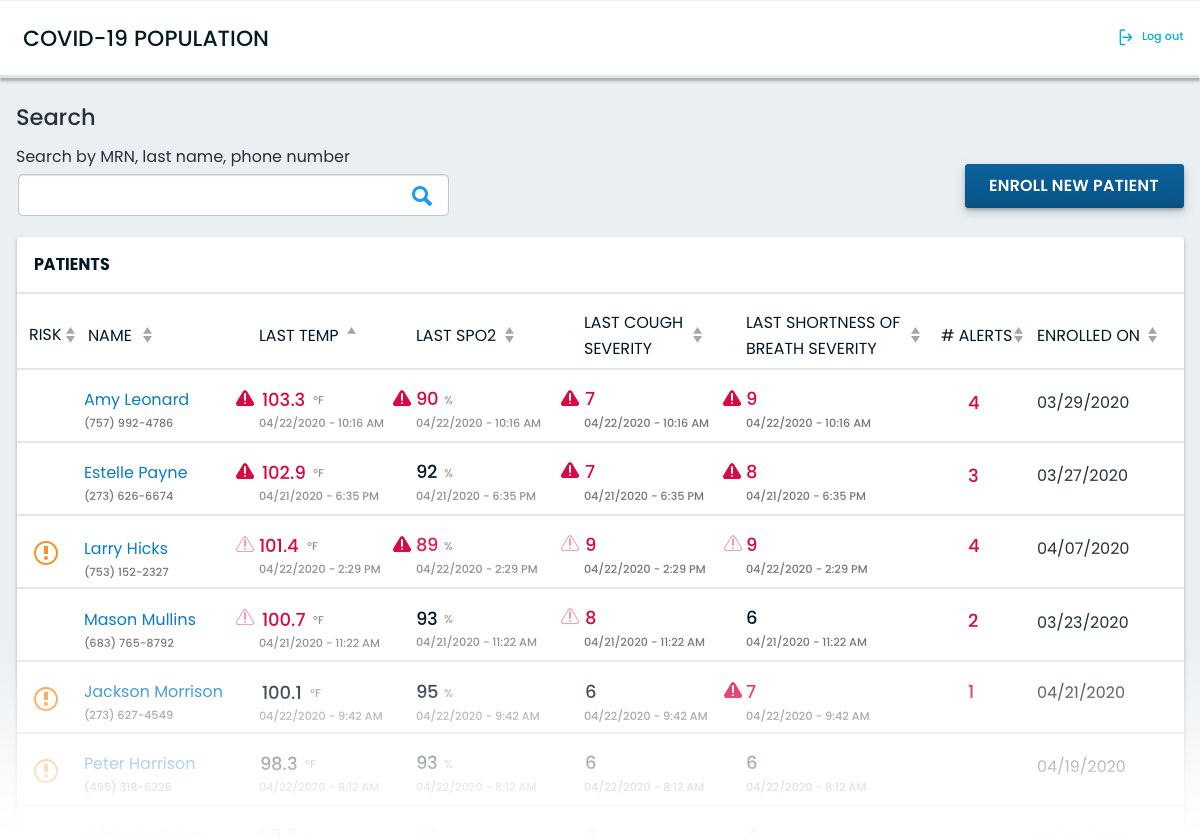Click Amy Leonard's temperature alert icon

[x=245, y=399]
